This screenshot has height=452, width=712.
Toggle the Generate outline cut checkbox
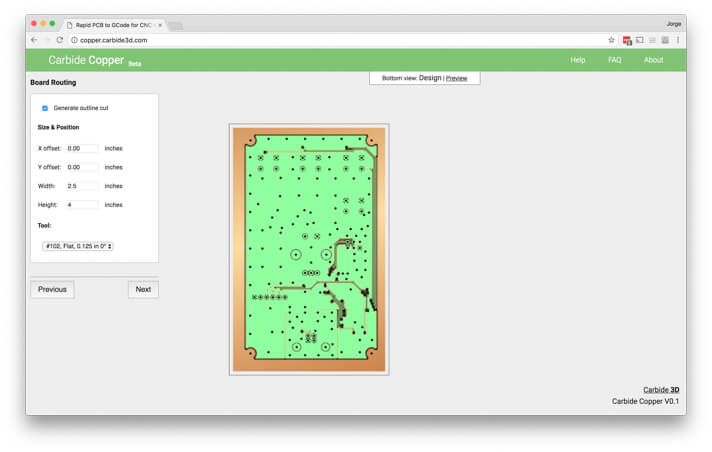(x=44, y=108)
